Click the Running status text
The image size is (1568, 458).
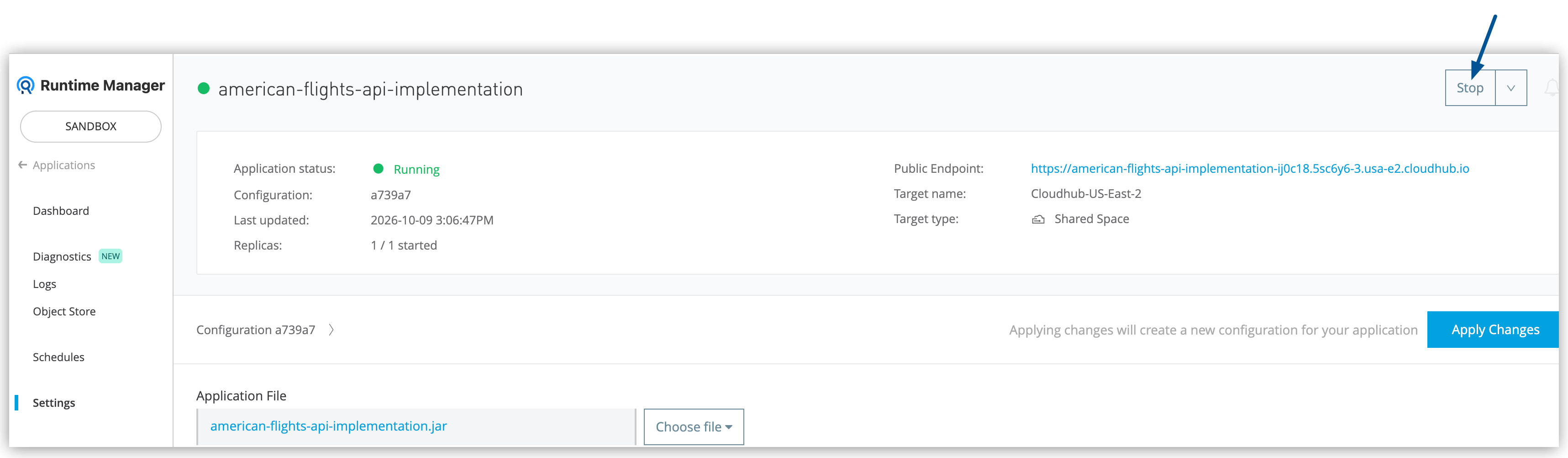[416, 169]
